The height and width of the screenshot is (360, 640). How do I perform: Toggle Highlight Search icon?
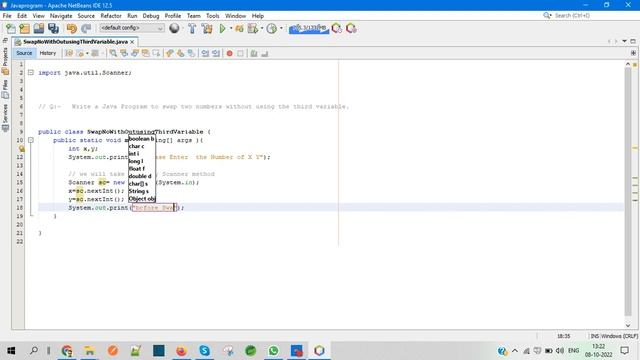click(x=145, y=53)
